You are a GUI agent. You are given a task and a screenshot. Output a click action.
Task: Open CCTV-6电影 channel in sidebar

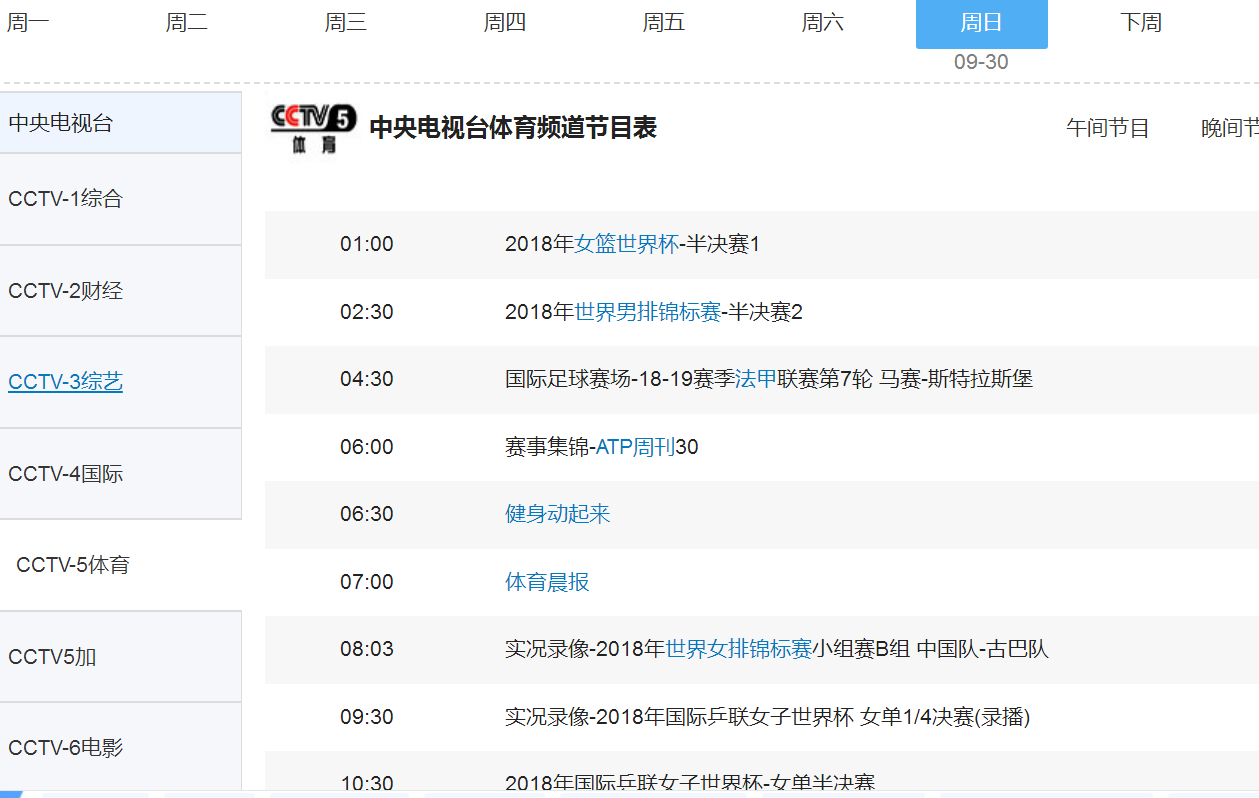pyautogui.click(x=121, y=747)
